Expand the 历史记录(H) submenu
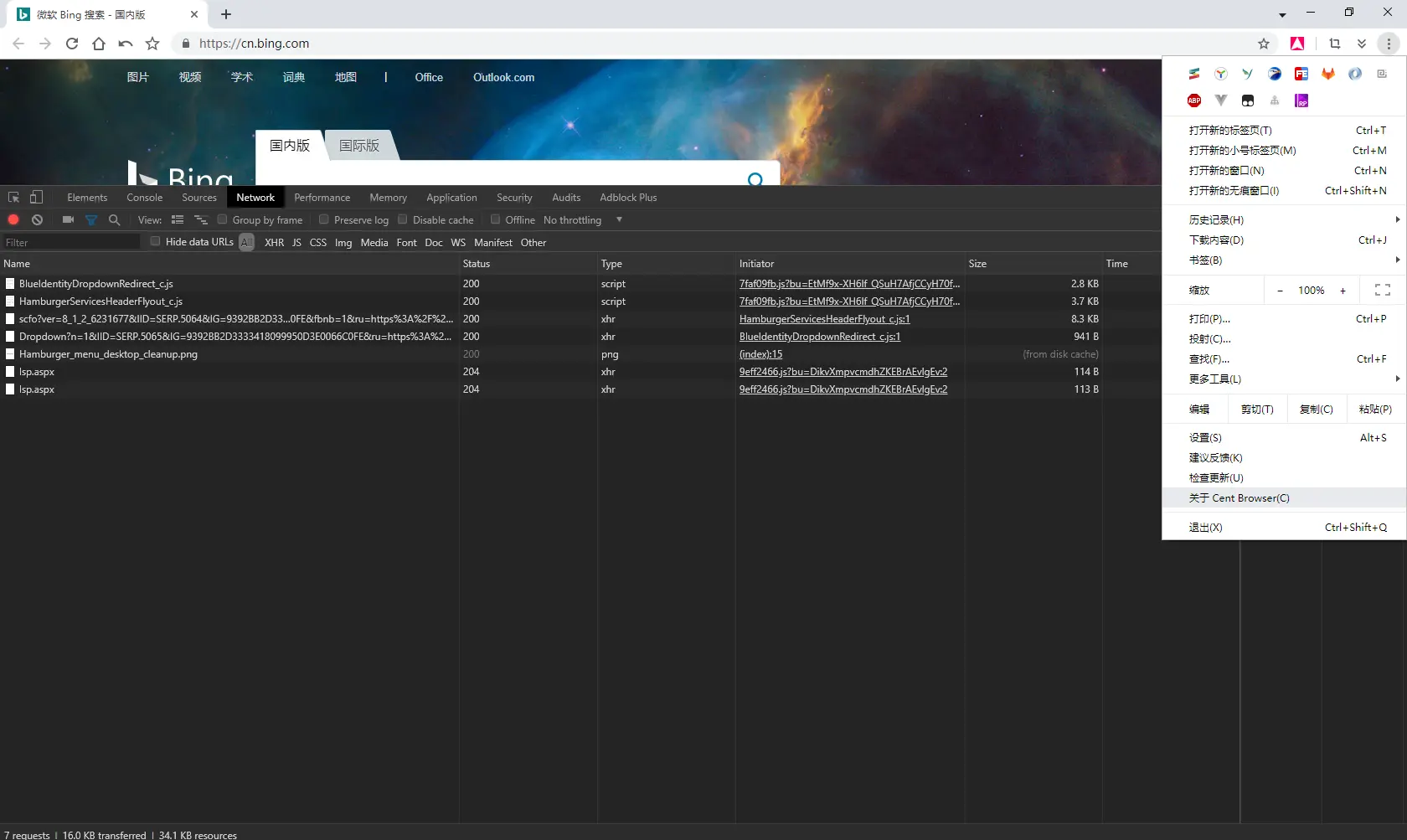Viewport: 1407px width, 840px height. [x=1285, y=219]
